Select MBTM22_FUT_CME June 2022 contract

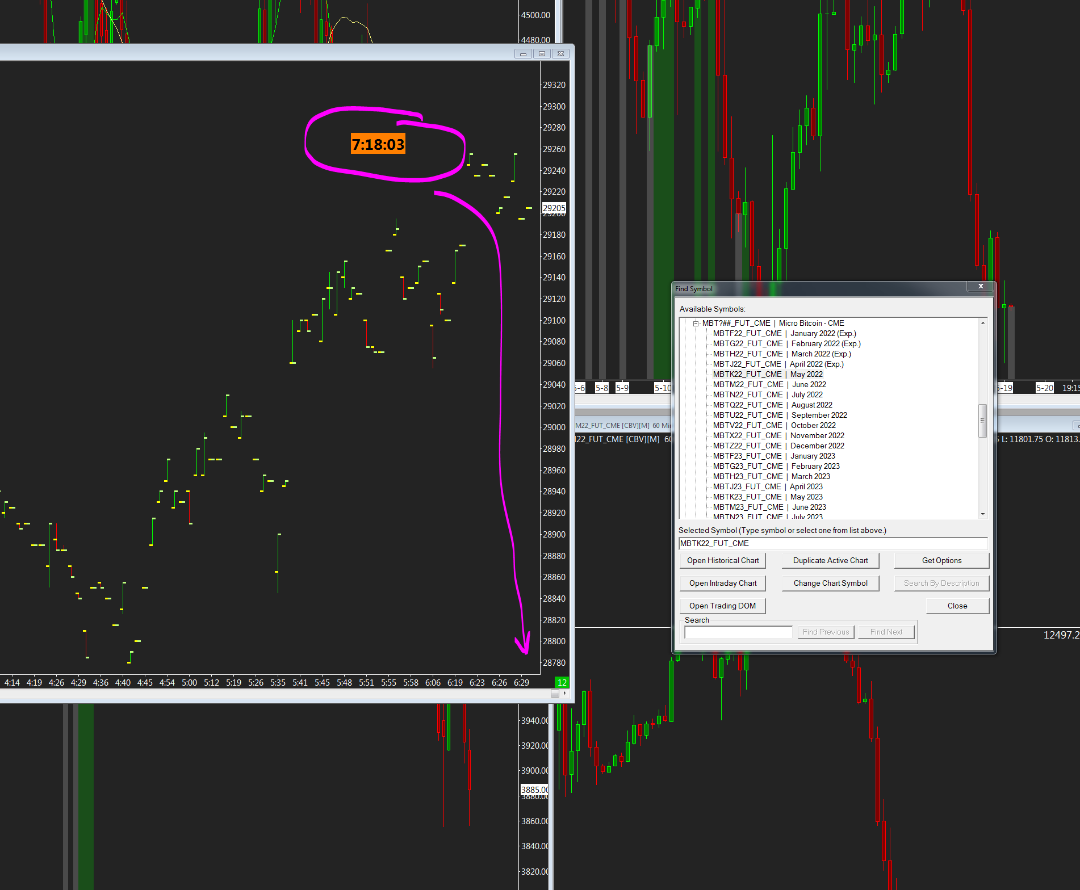click(x=769, y=384)
